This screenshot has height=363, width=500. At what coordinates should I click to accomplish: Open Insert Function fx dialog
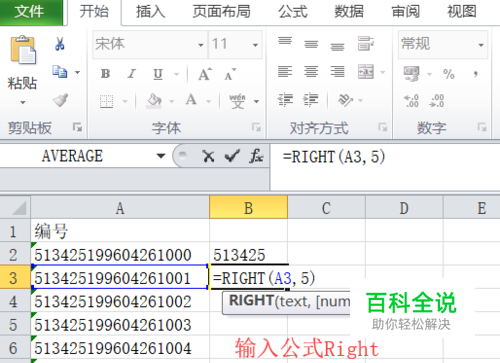[256, 156]
